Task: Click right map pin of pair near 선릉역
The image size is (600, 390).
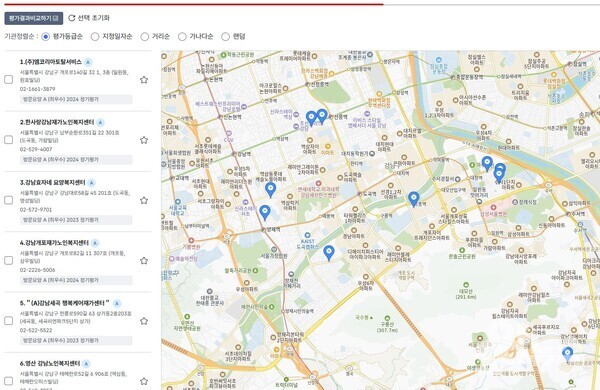Action: [x=322, y=116]
